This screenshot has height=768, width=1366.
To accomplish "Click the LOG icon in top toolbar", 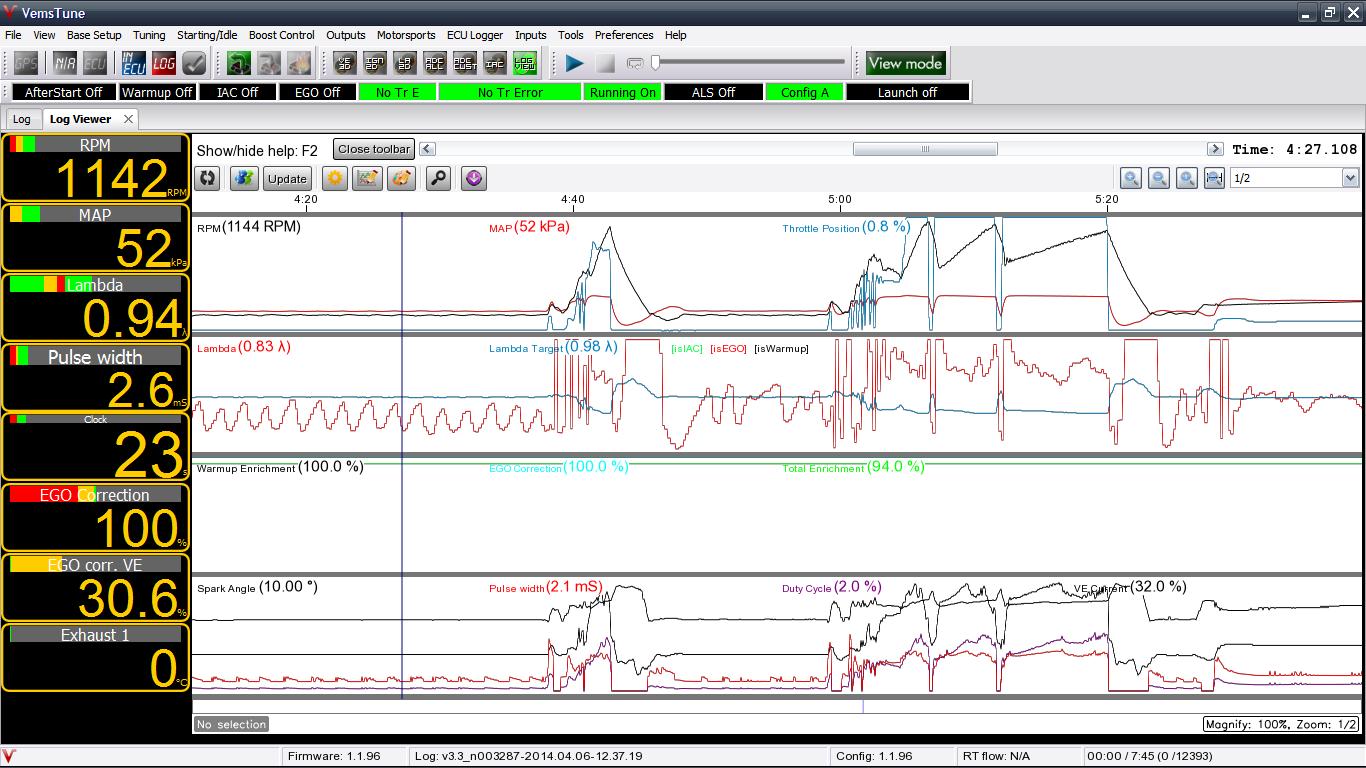I will pyautogui.click(x=164, y=64).
